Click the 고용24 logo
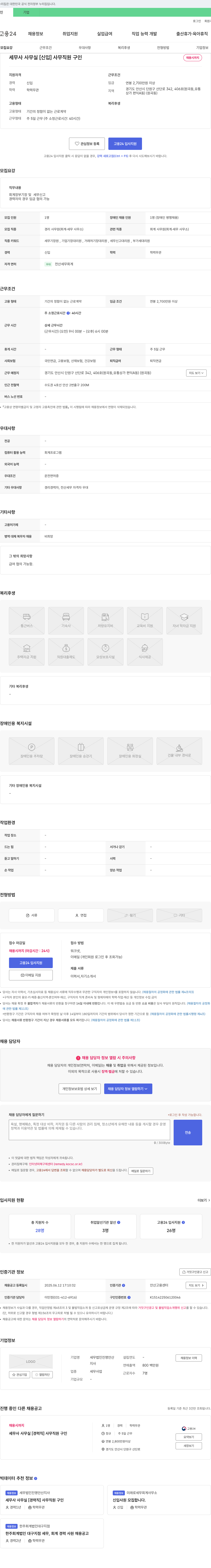 coord(8,34)
